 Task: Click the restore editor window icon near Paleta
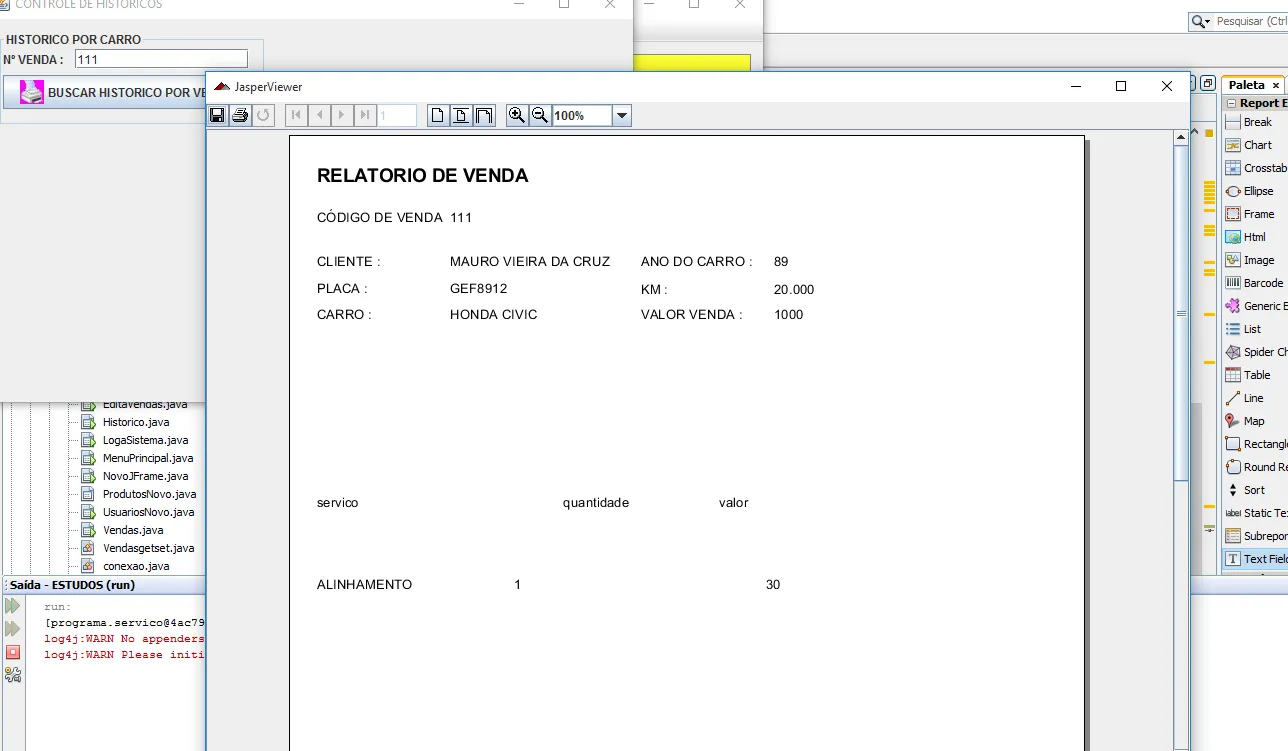tap(1208, 84)
